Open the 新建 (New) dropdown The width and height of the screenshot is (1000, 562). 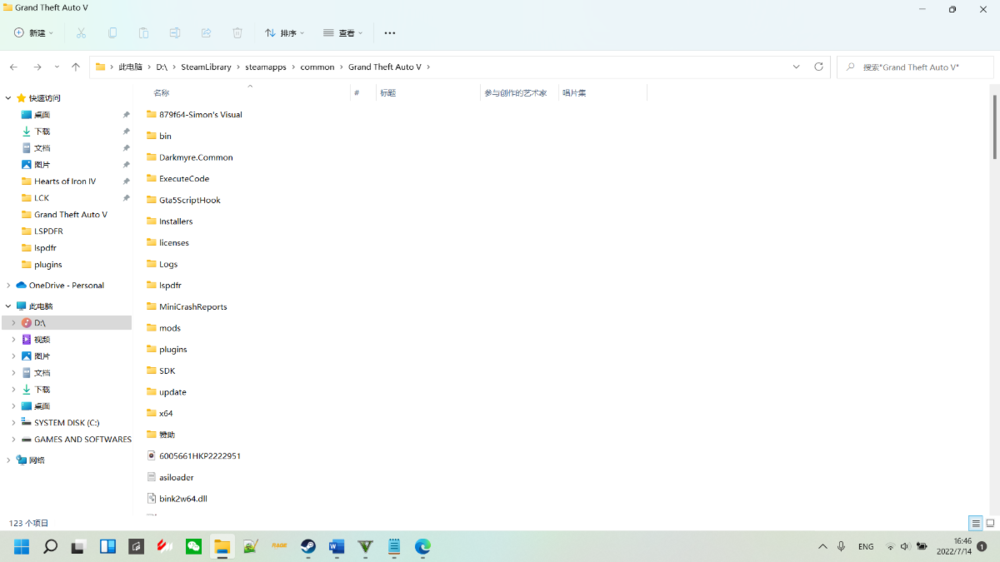[x=35, y=33]
